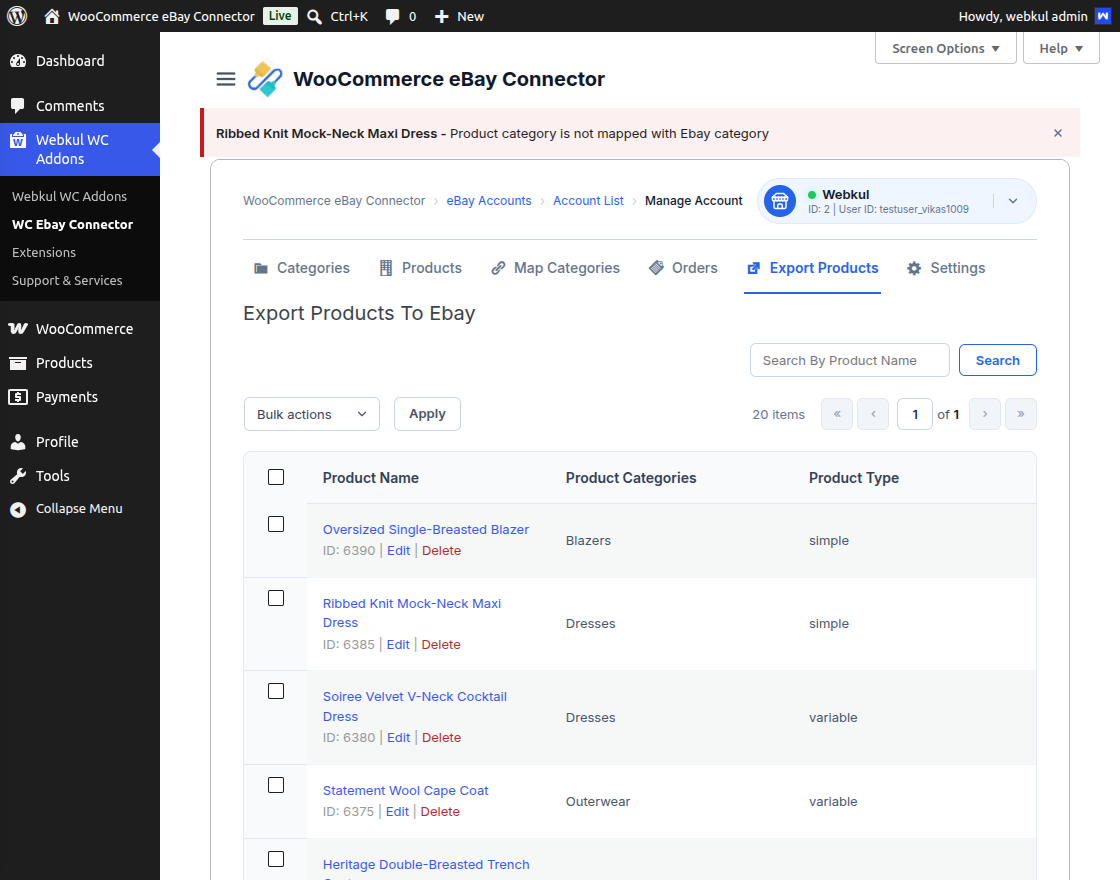The height and width of the screenshot is (880, 1120).
Task: Expand the Webkul account selector chevron
Action: point(1013,201)
